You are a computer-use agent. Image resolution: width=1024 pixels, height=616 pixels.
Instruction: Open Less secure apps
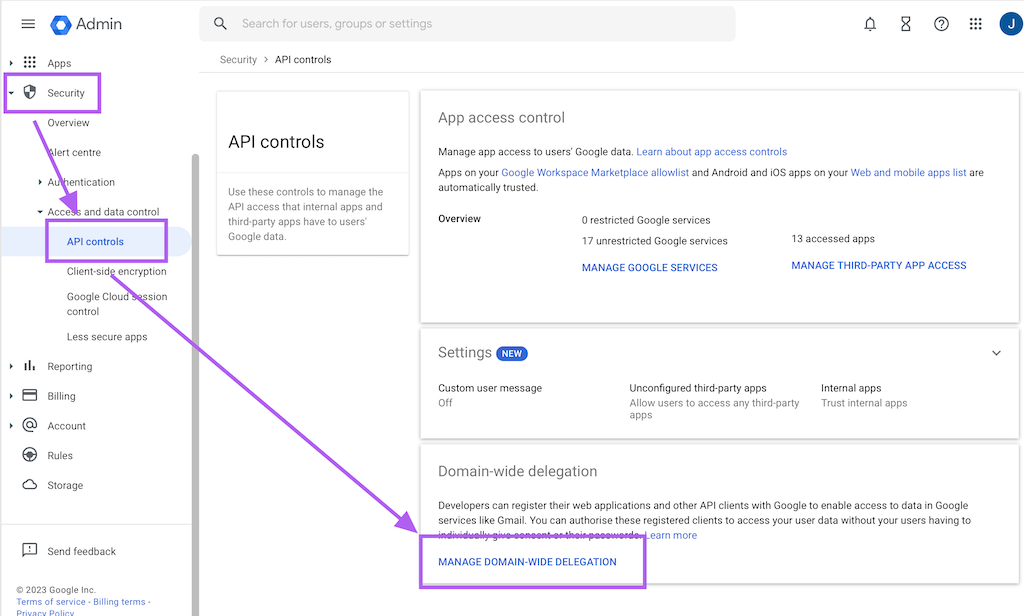point(107,336)
